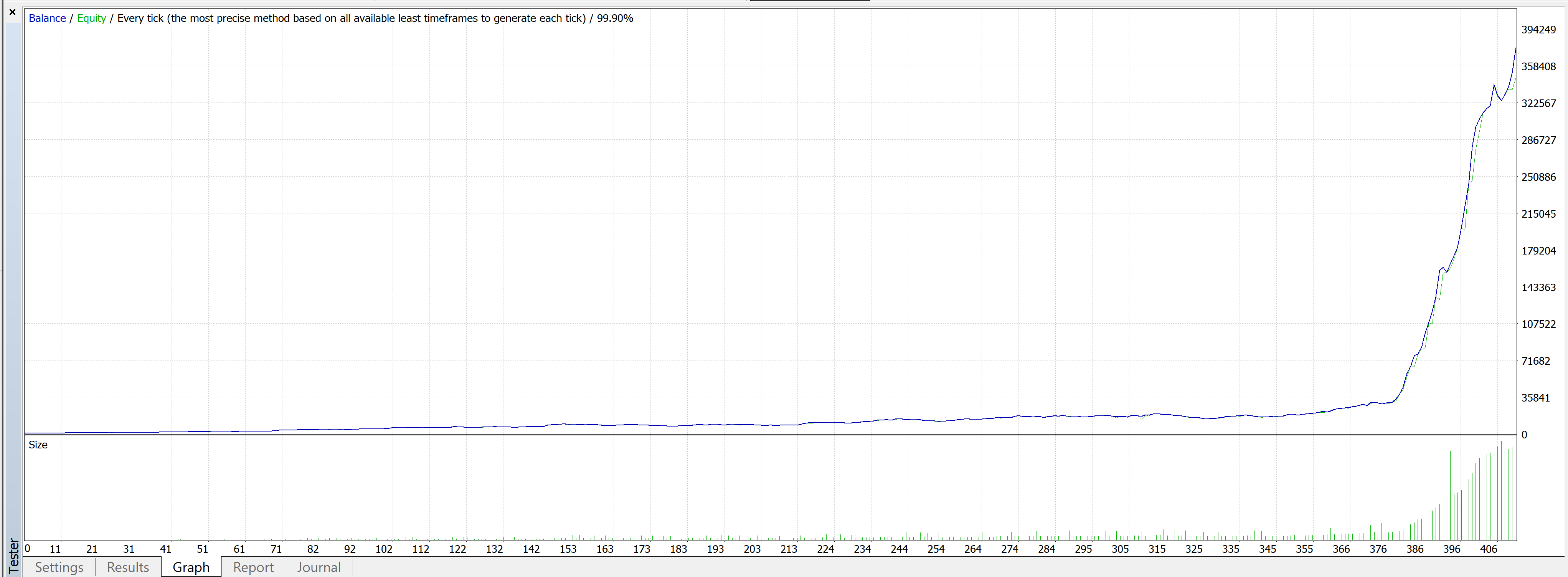Viewport: 1568px width, 577px height.
Task: Open the Results tab
Action: (128, 567)
